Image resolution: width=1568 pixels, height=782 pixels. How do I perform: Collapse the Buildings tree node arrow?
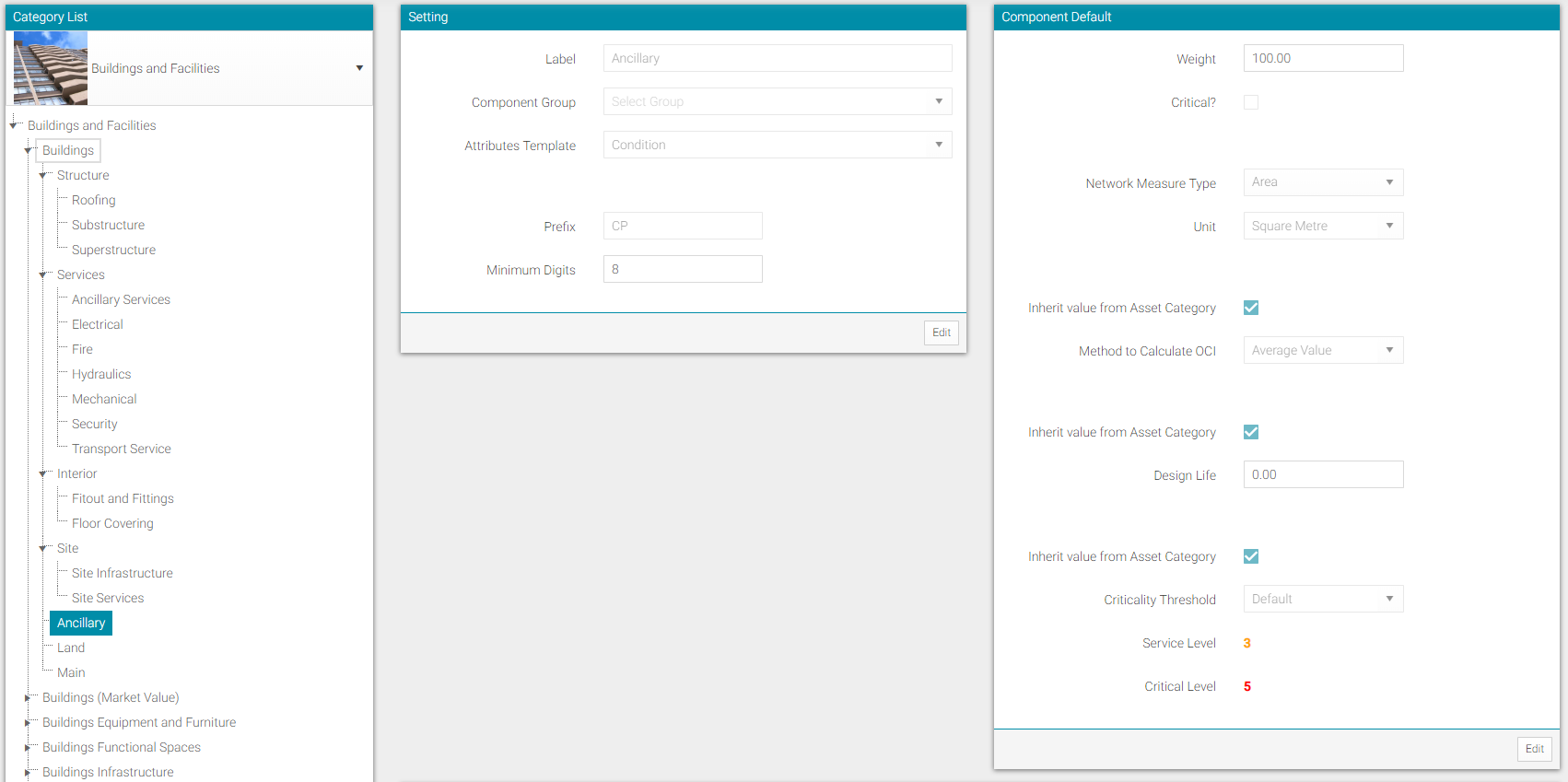pyautogui.click(x=28, y=150)
